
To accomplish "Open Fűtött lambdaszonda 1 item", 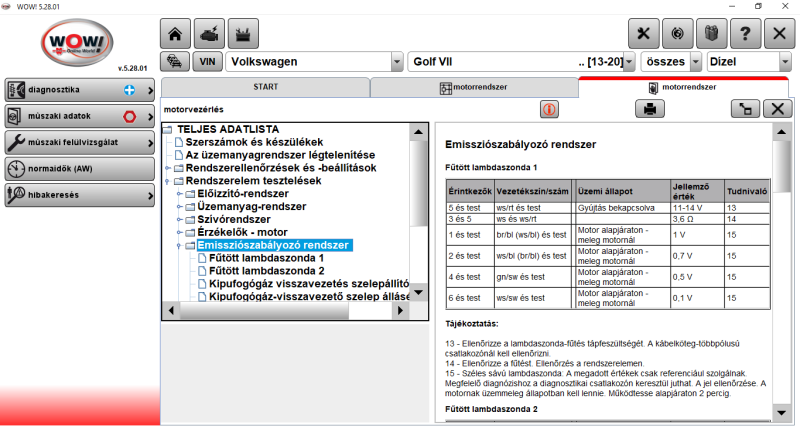I will point(266,258).
